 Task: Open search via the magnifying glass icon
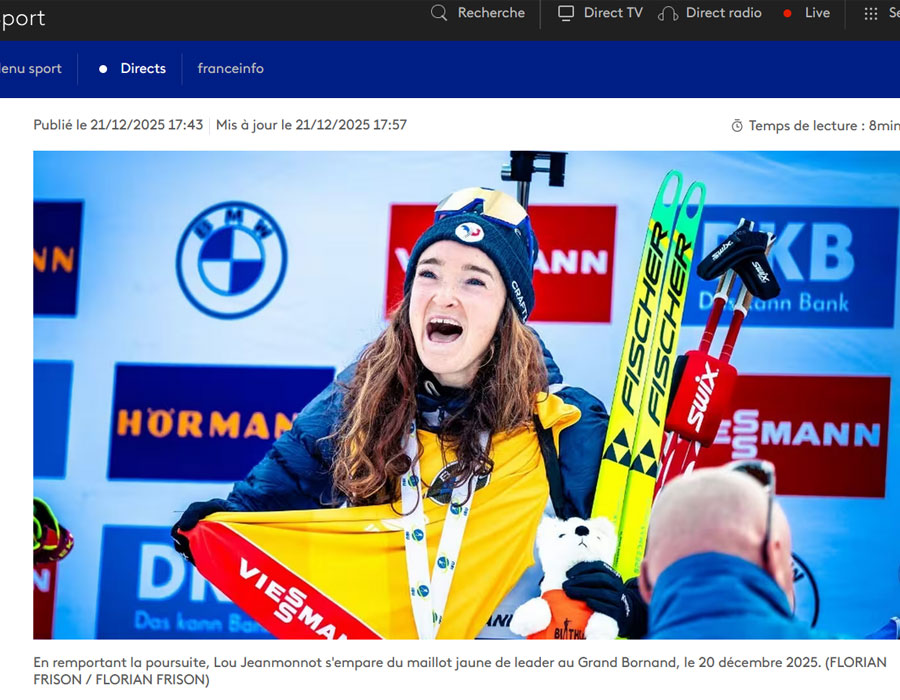438,13
